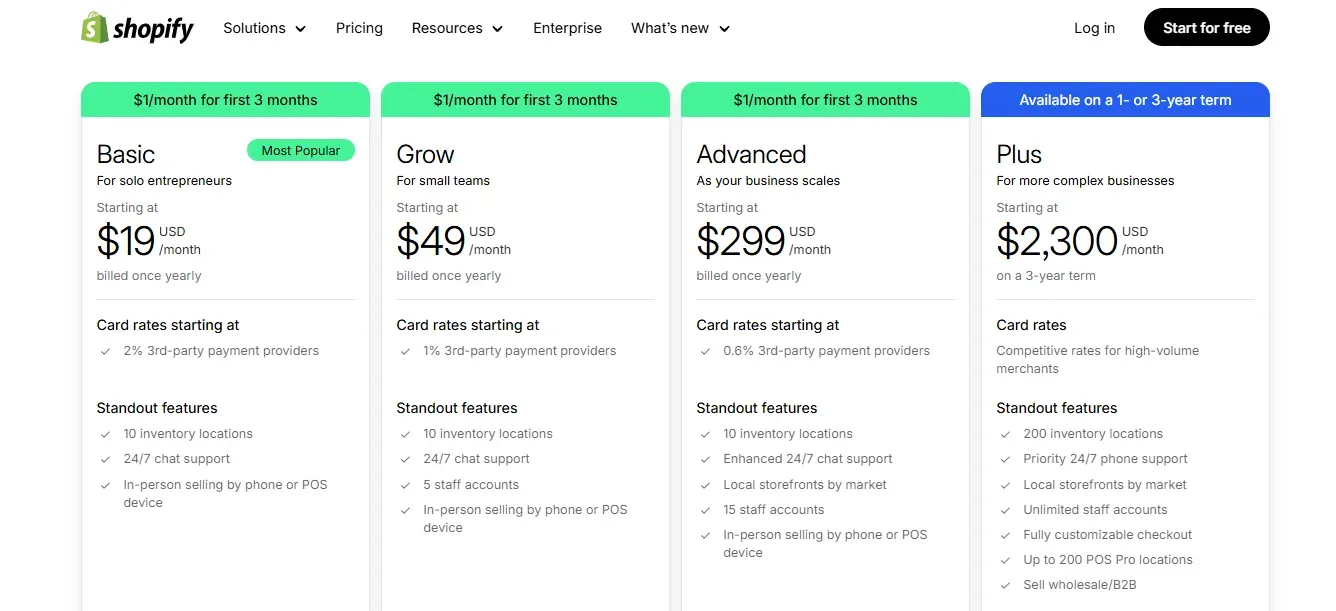The height and width of the screenshot is (611, 1336).
Task: Click checkmark next to 200 inventory locations
Action: (x=1005, y=434)
